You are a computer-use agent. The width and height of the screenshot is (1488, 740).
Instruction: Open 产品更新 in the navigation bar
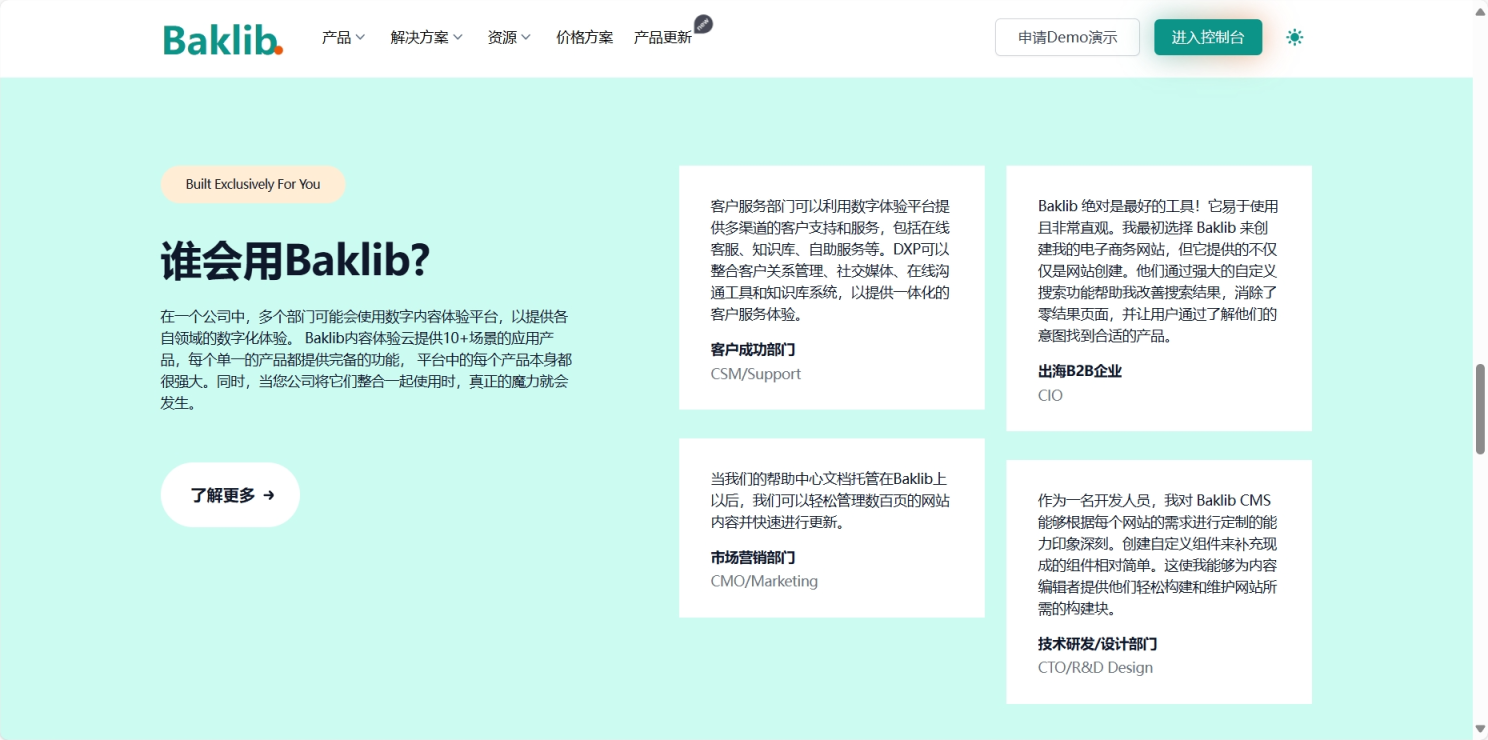click(662, 38)
